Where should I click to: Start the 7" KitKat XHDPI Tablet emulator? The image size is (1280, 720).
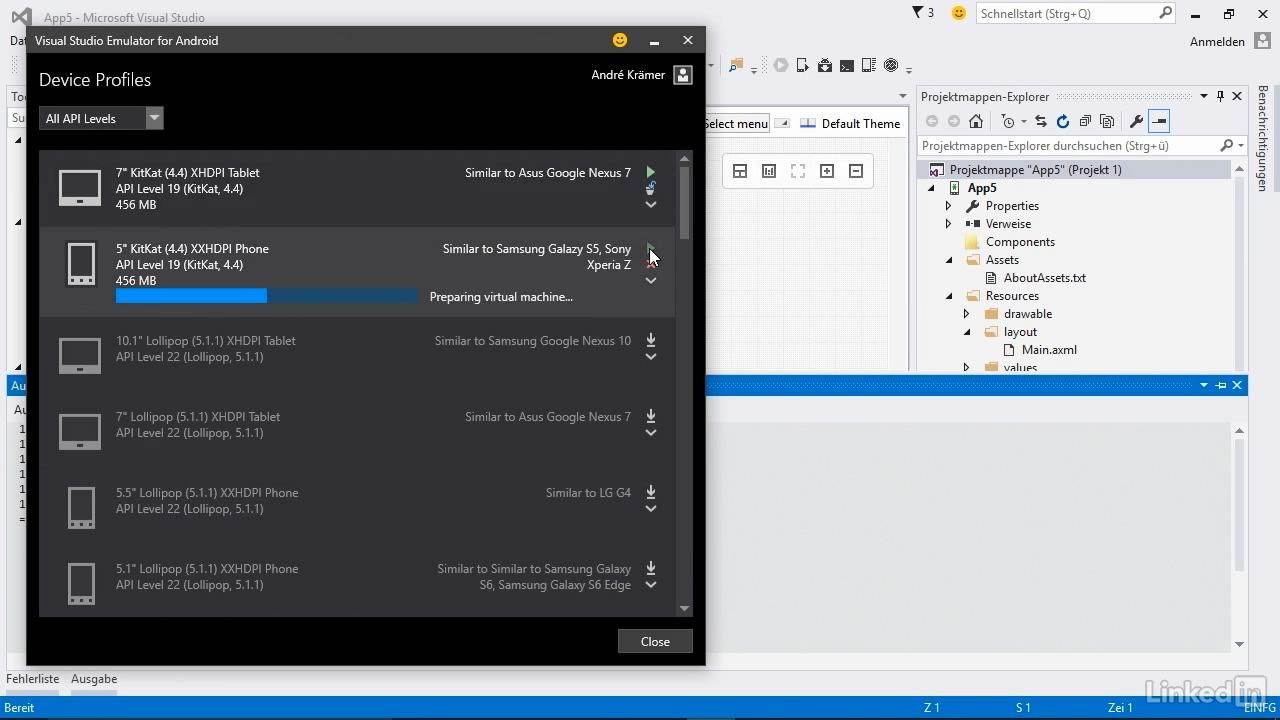coord(651,172)
